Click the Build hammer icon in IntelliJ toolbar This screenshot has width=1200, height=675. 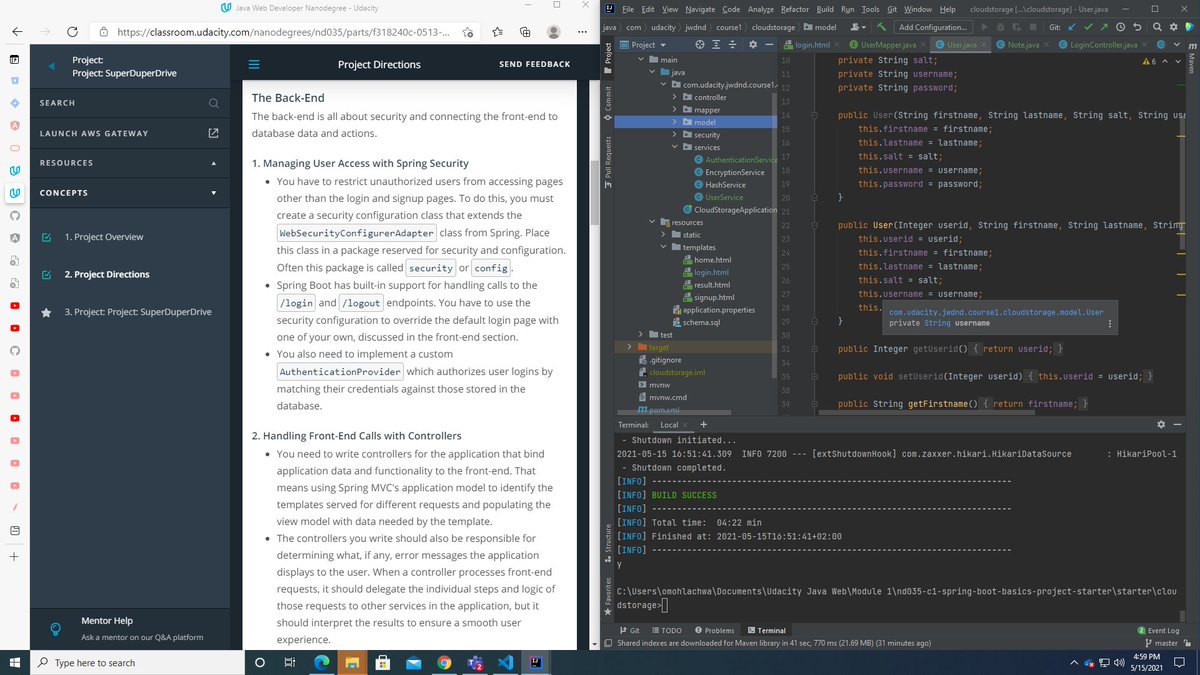tap(880, 27)
